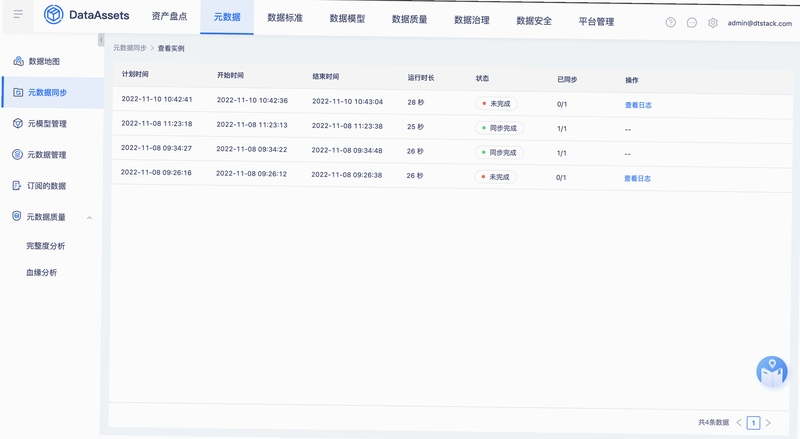Screen dimensions: 800x439
Task: Open the help question mark icon
Action: click(670, 22)
